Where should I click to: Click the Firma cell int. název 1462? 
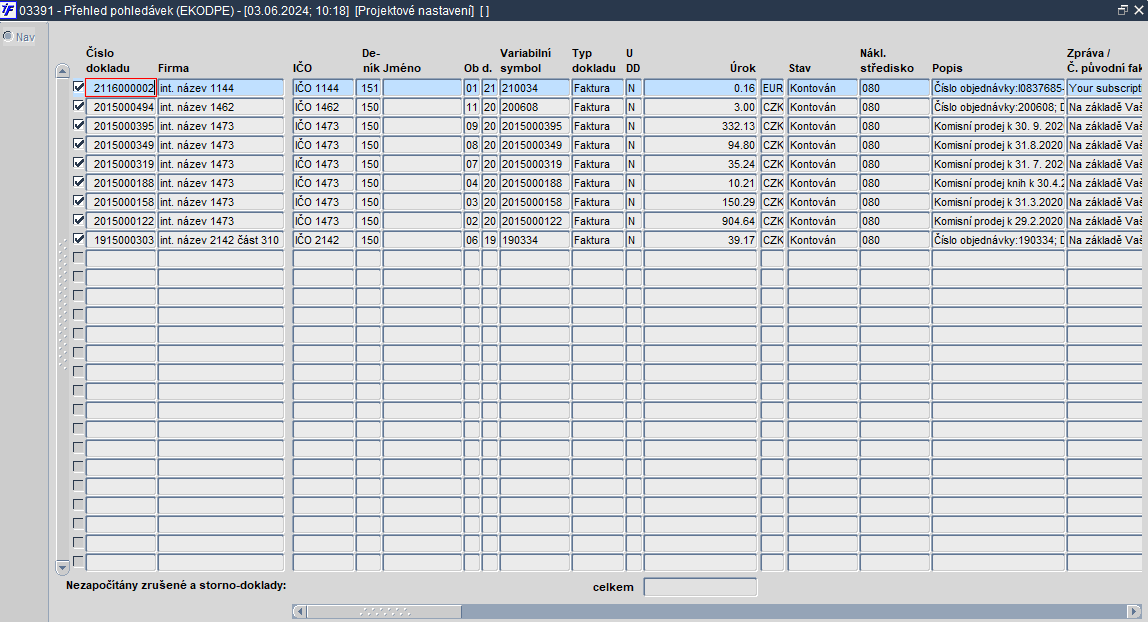220,107
